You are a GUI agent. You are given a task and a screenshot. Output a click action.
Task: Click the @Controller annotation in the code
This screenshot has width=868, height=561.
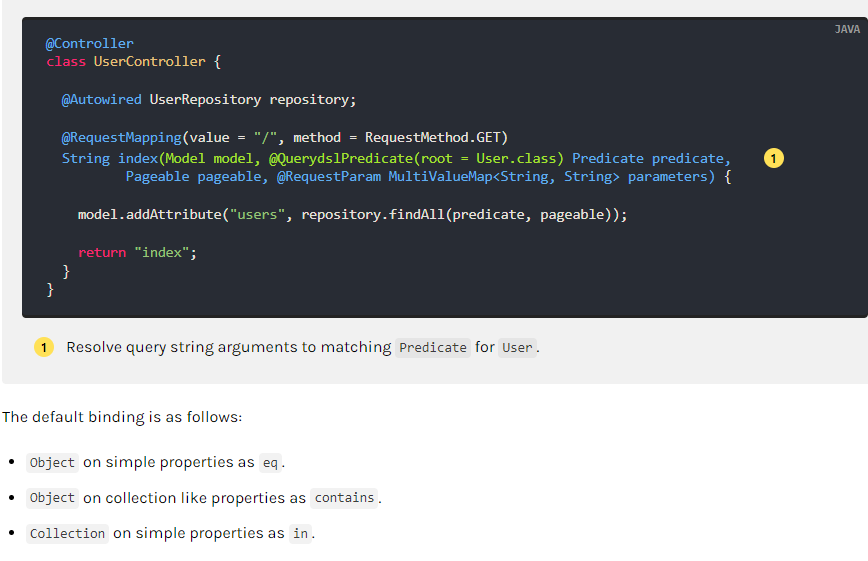coord(89,43)
